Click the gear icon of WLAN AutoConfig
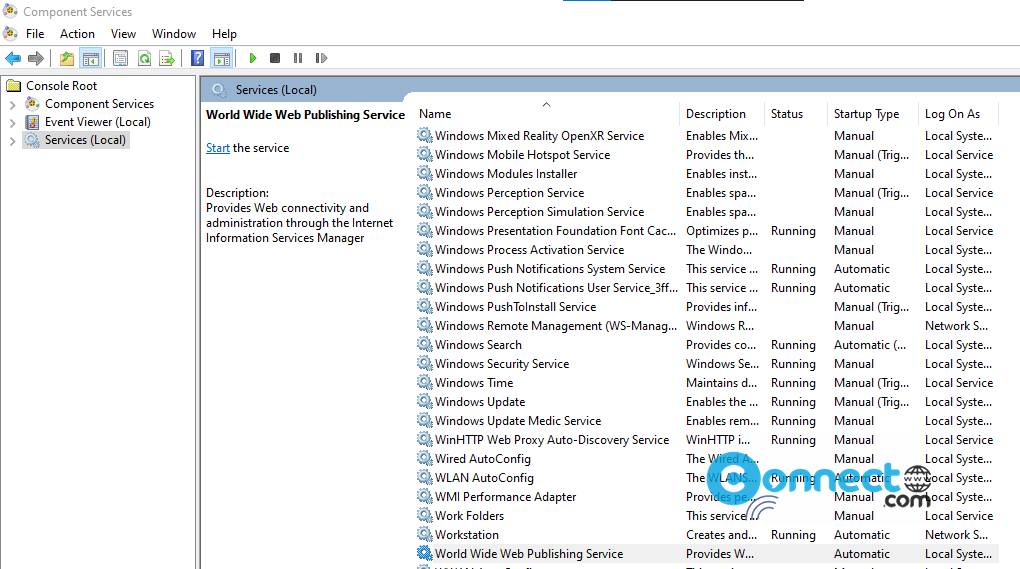 pyautogui.click(x=425, y=477)
